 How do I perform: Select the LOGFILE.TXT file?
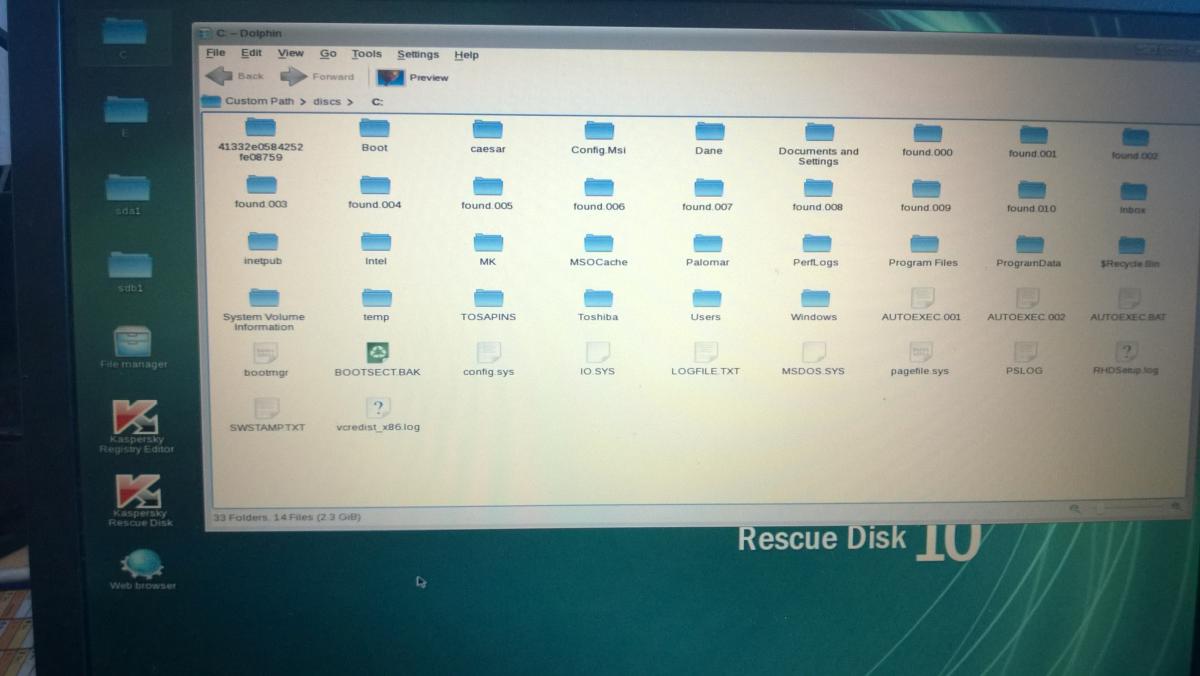click(x=706, y=359)
